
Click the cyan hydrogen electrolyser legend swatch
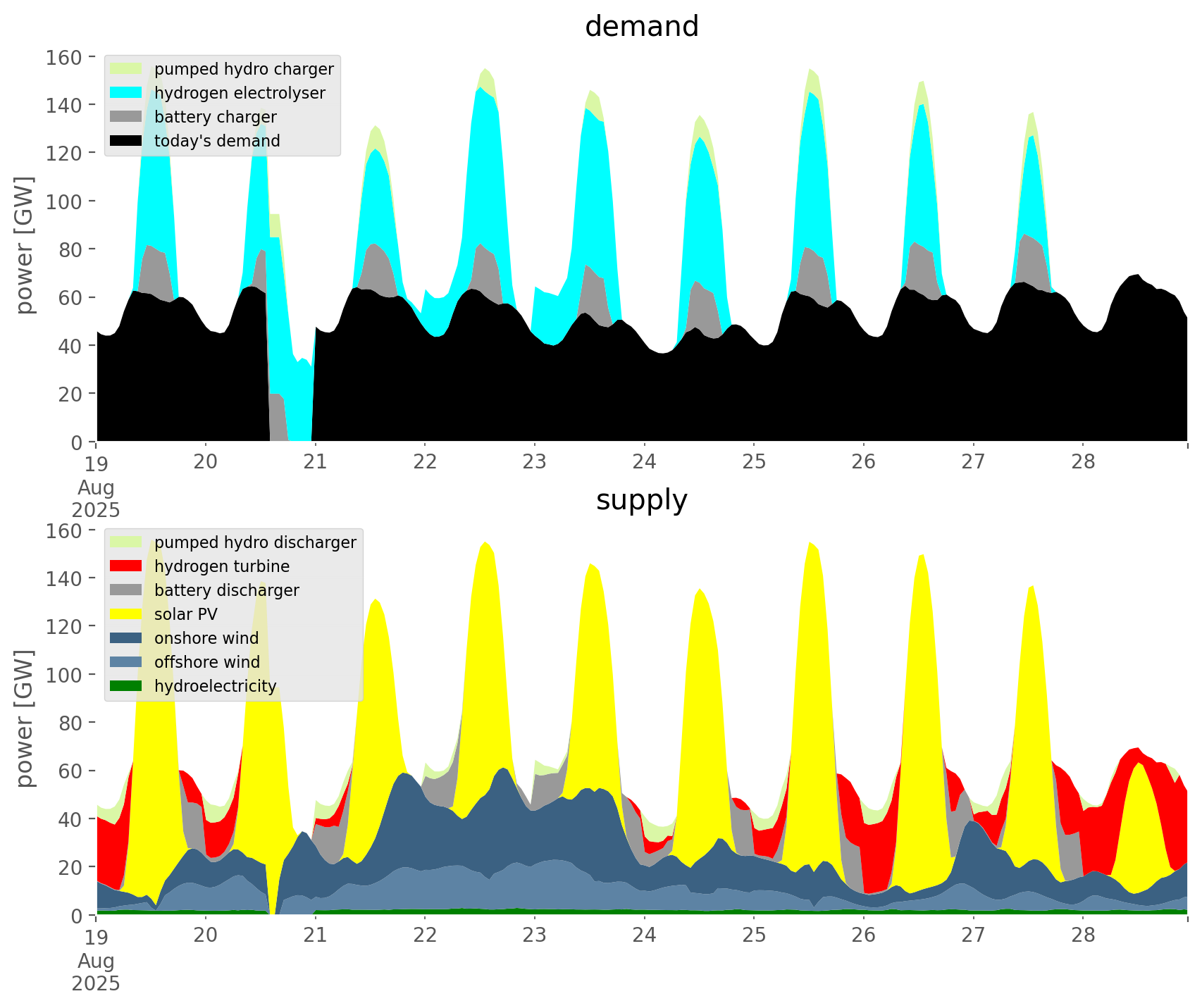pyautogui.click(x=126, y=93)
